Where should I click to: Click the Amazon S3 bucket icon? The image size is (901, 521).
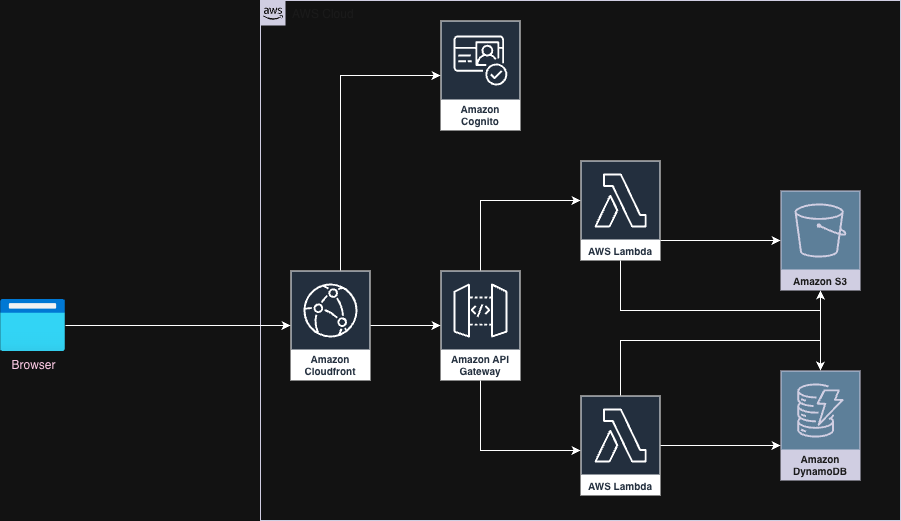820,231
